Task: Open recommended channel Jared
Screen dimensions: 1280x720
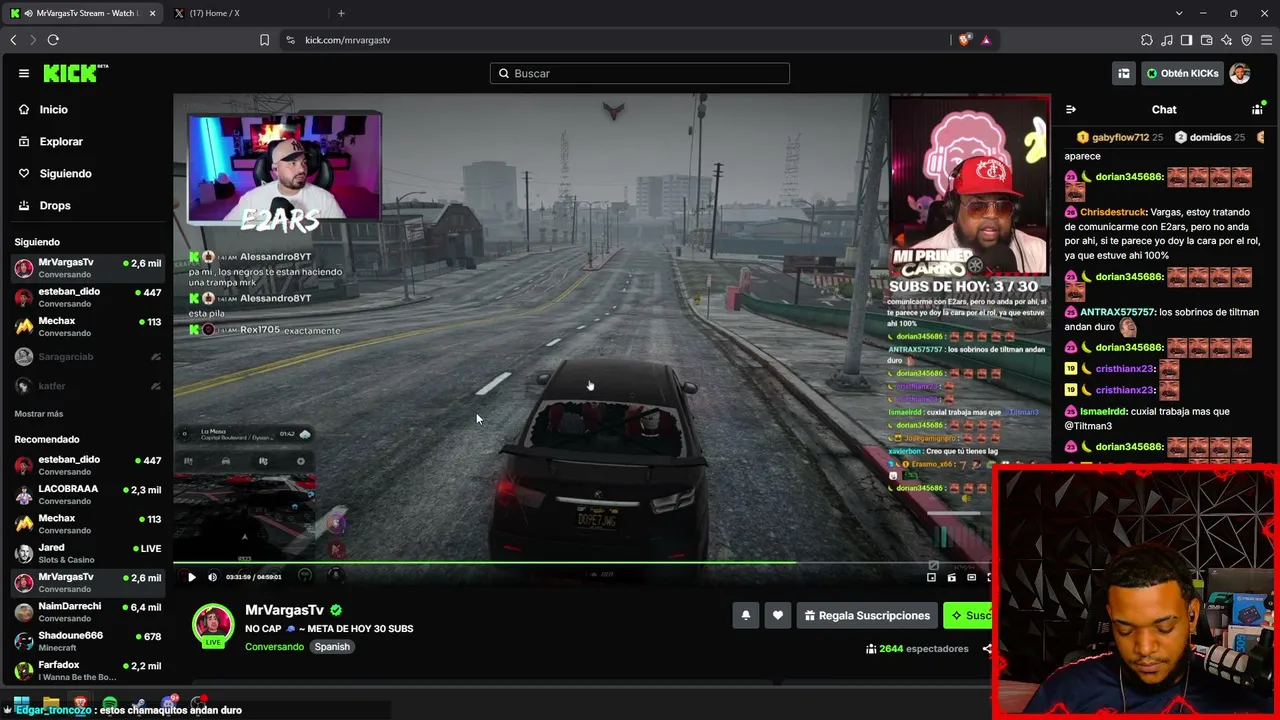Action: click(x=88, y=553)
